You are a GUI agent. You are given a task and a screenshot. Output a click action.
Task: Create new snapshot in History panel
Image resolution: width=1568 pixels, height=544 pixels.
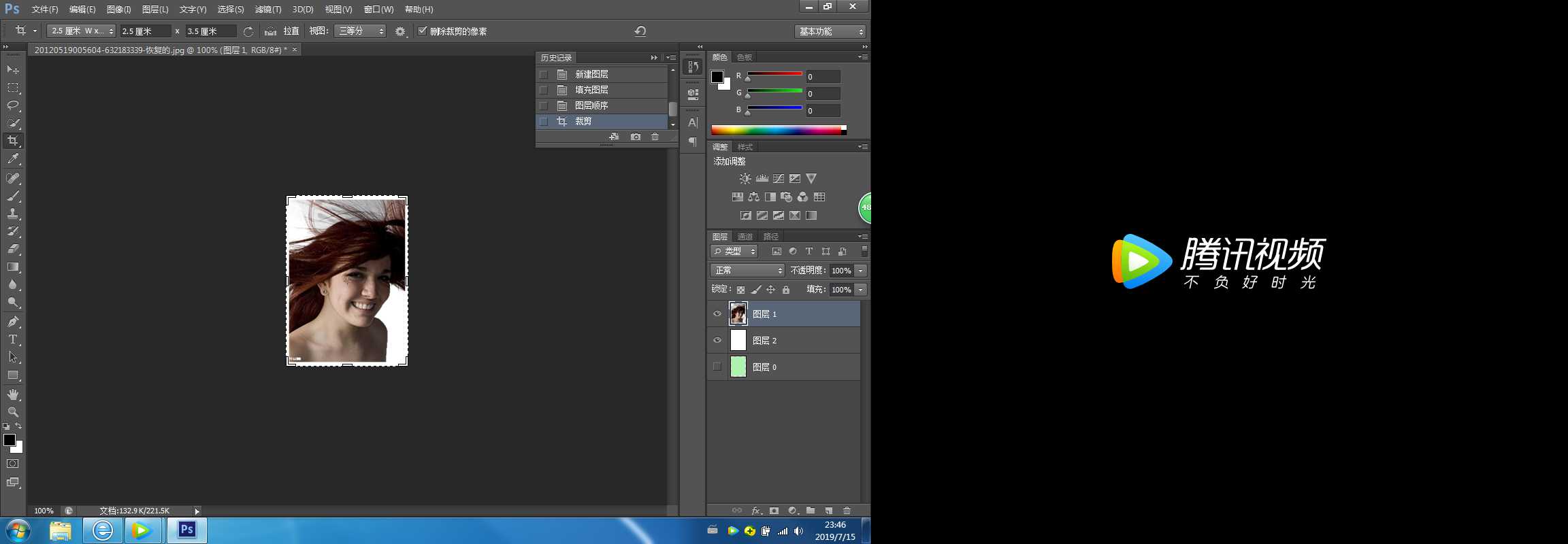point(636,137)
